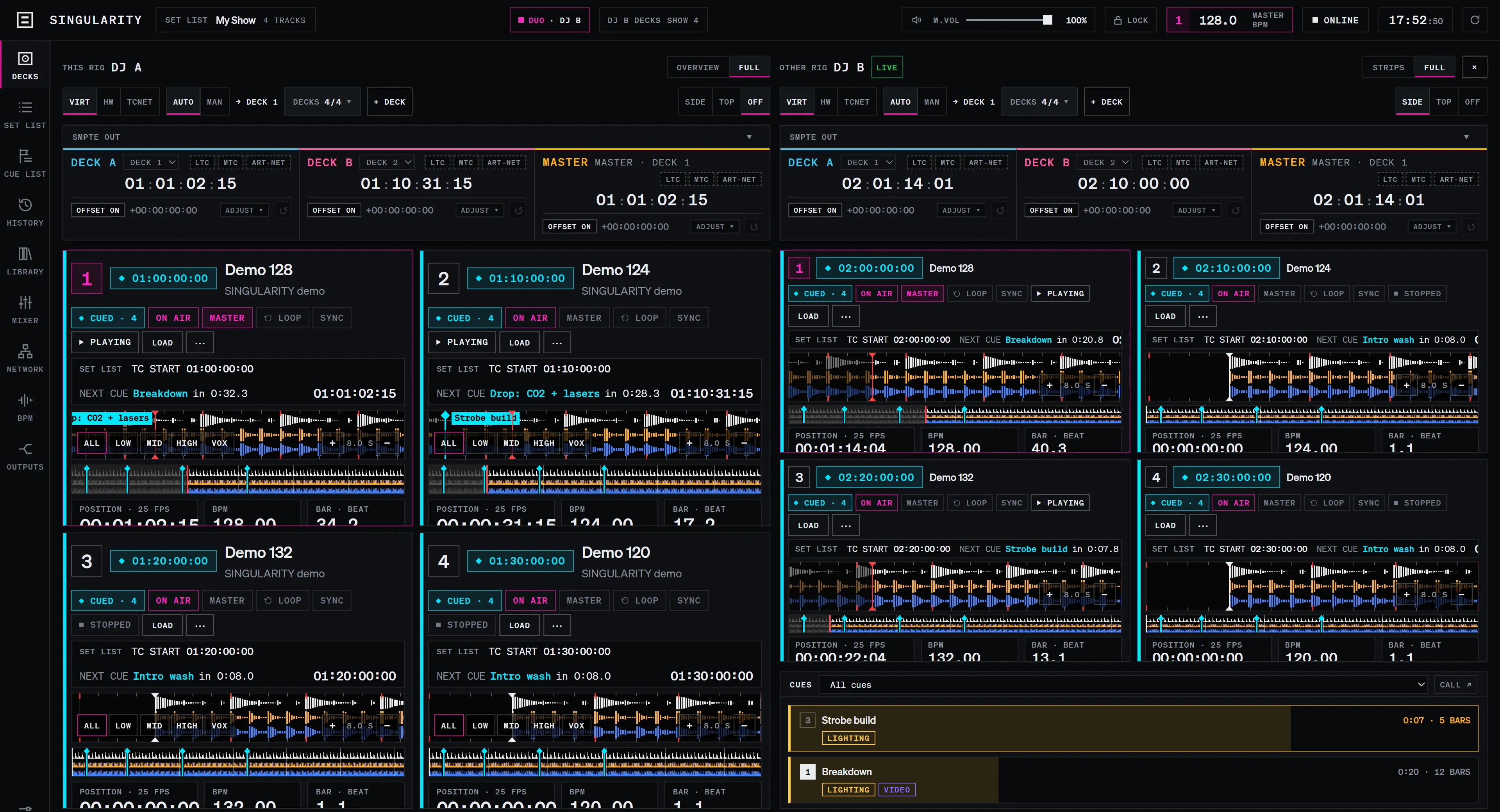Viewport: 1500px width, 812px height.
Task: Click the DUO · DJ B button
Action: click(x=549, y=20)
